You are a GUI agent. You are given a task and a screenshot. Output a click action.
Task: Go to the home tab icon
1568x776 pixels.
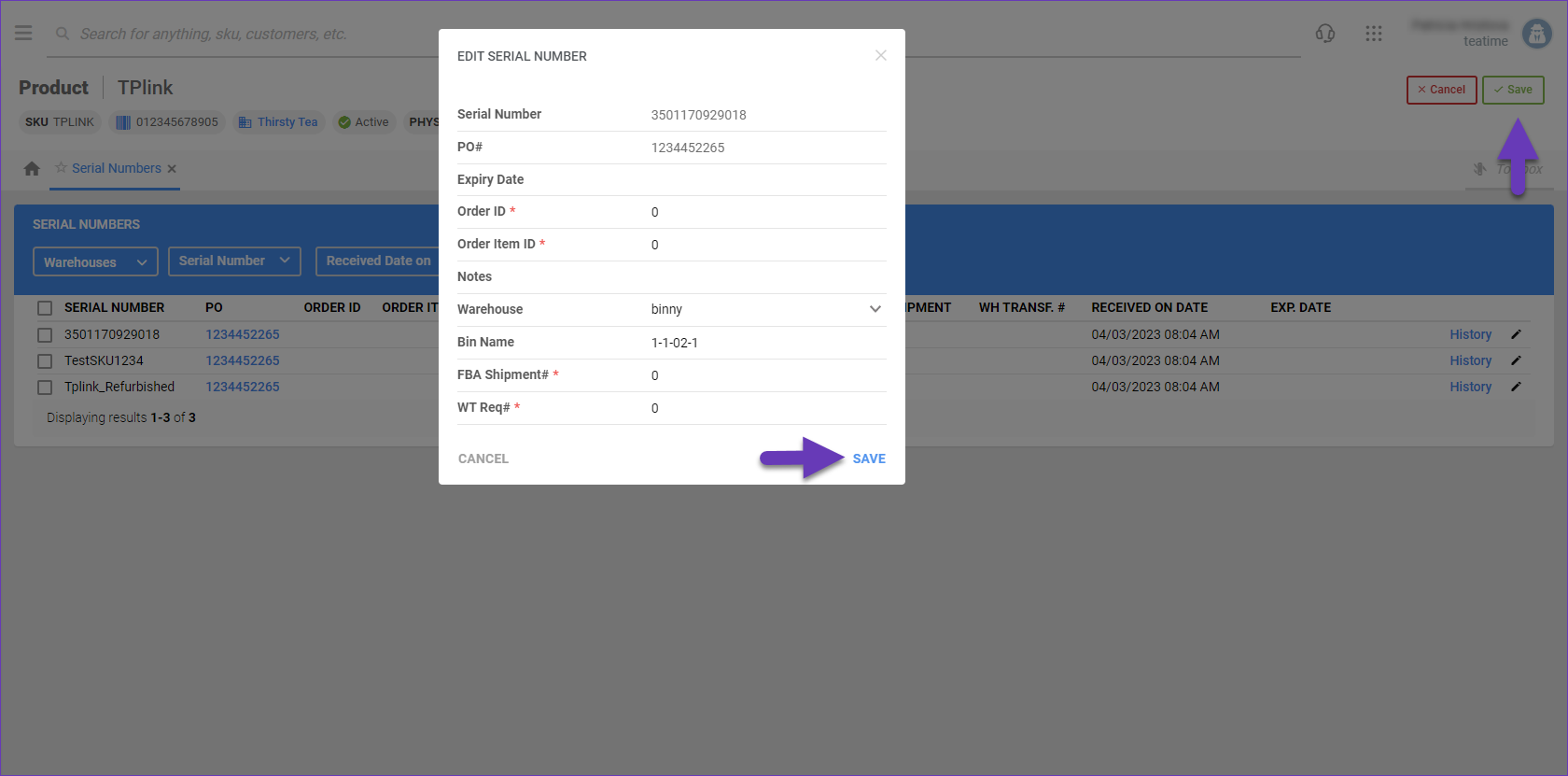coord(32,169)
